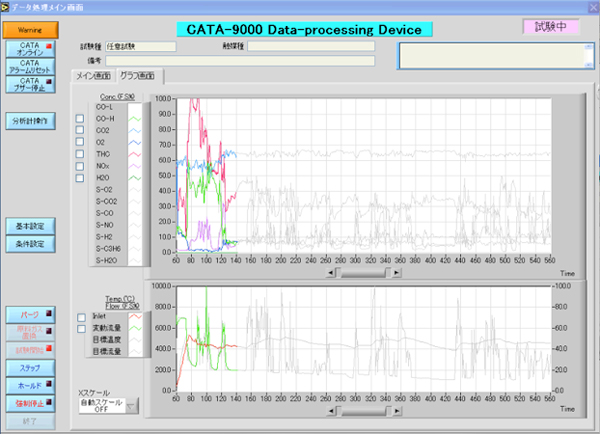
Task: Click the CATA アラームリセット button
Action: pyautogui.click(x=31, y=67)
